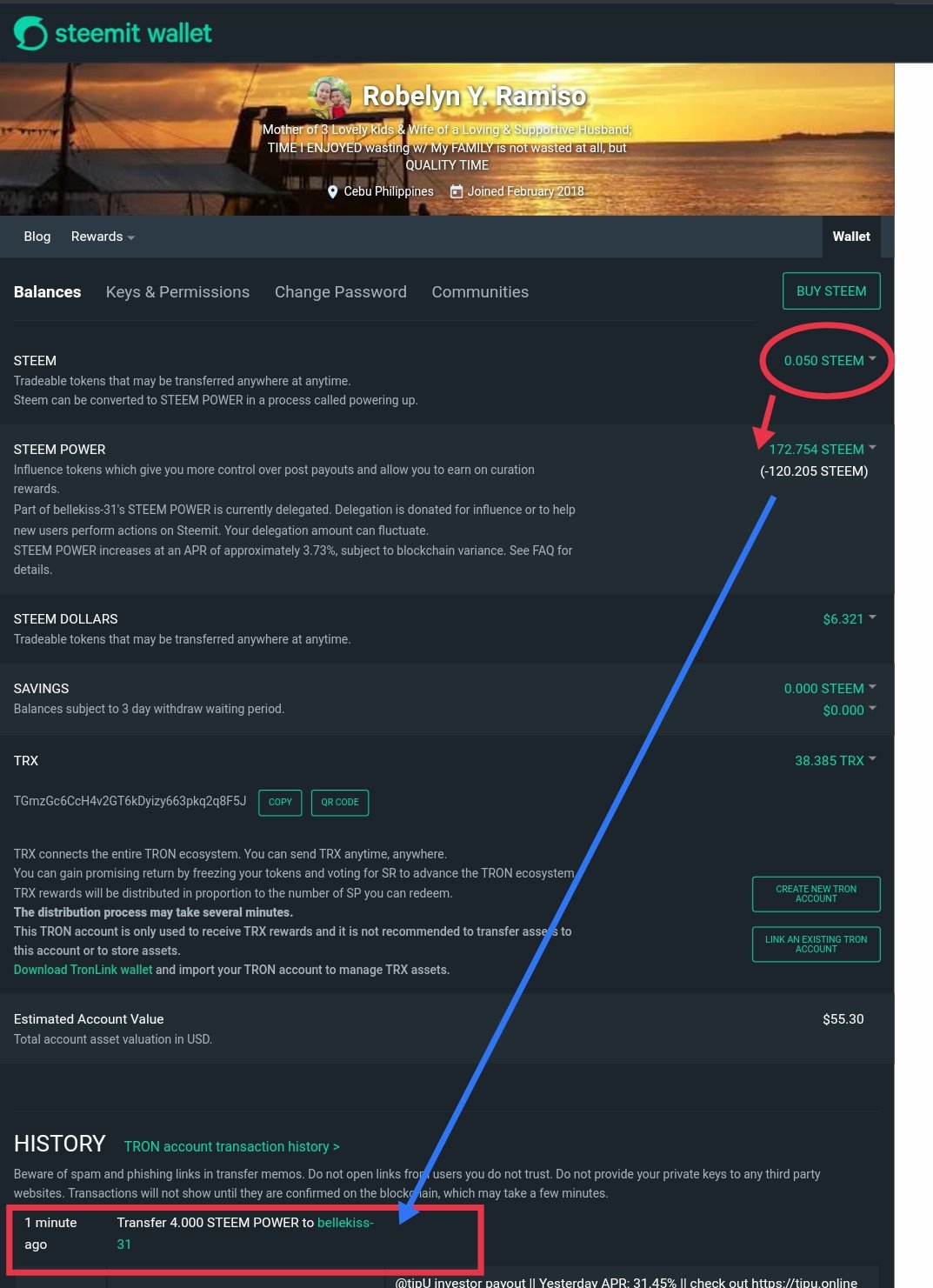Click the '1 minute ago' history timestamp
This screenshot has width=933, height=1288.
[50, 1233]
